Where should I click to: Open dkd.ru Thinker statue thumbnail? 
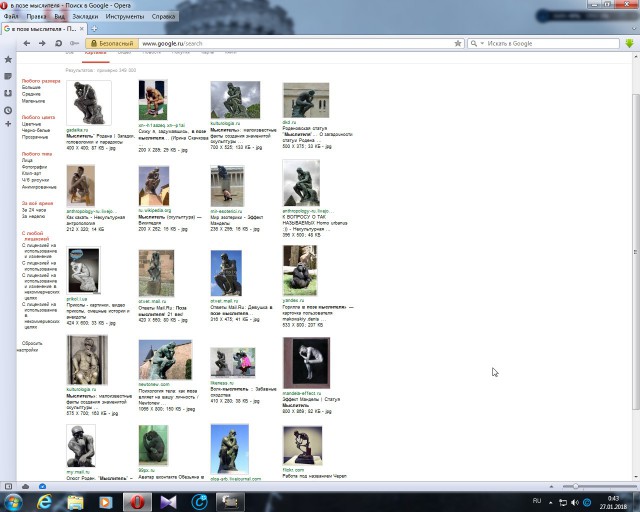tap(306, 100)
